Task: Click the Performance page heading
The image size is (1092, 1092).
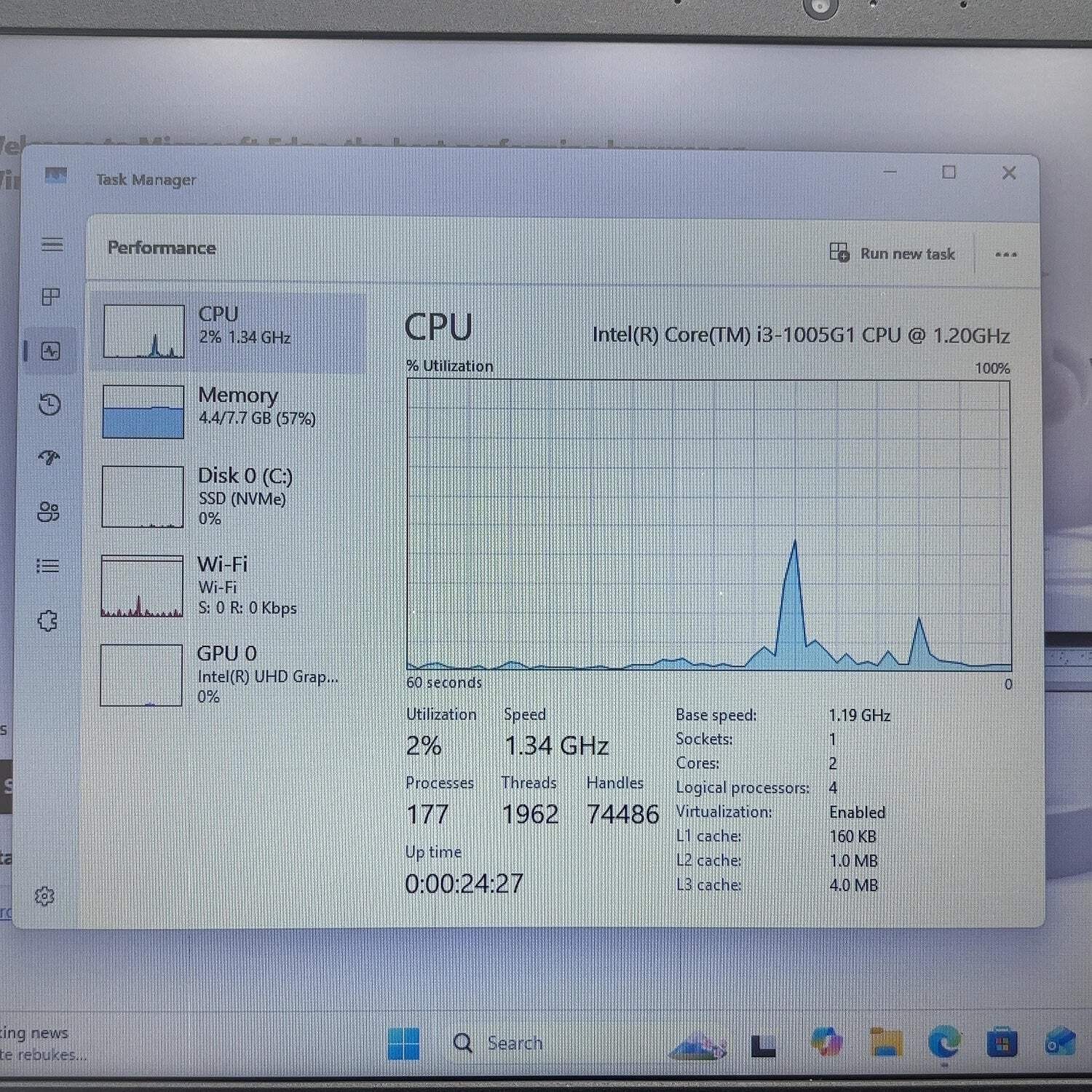Action: coord(162,248)
